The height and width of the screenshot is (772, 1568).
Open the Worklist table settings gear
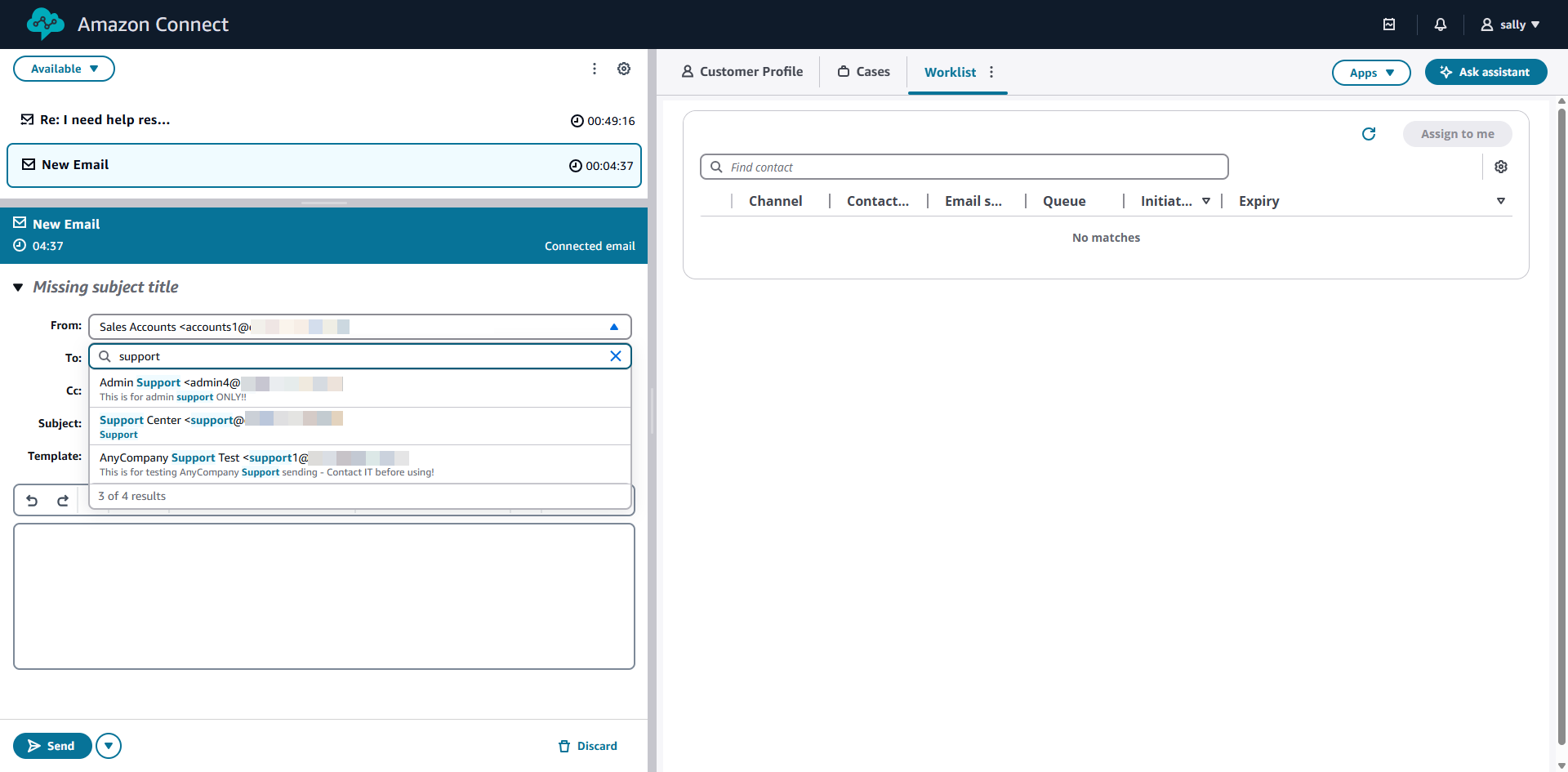point(1501,166)
